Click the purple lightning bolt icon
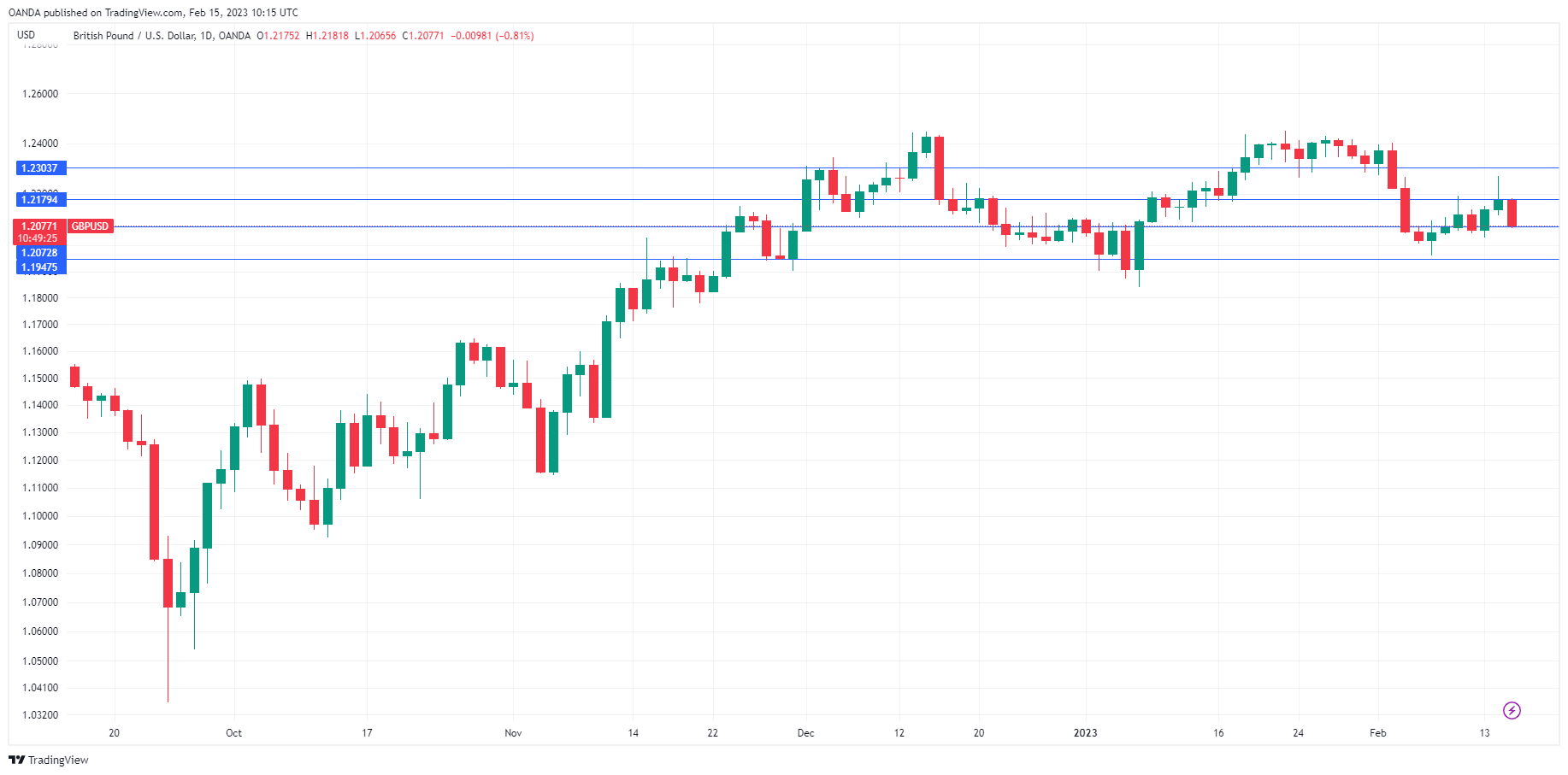The width and height of the screenshot is (1568, 775). tap(1512, 710)
